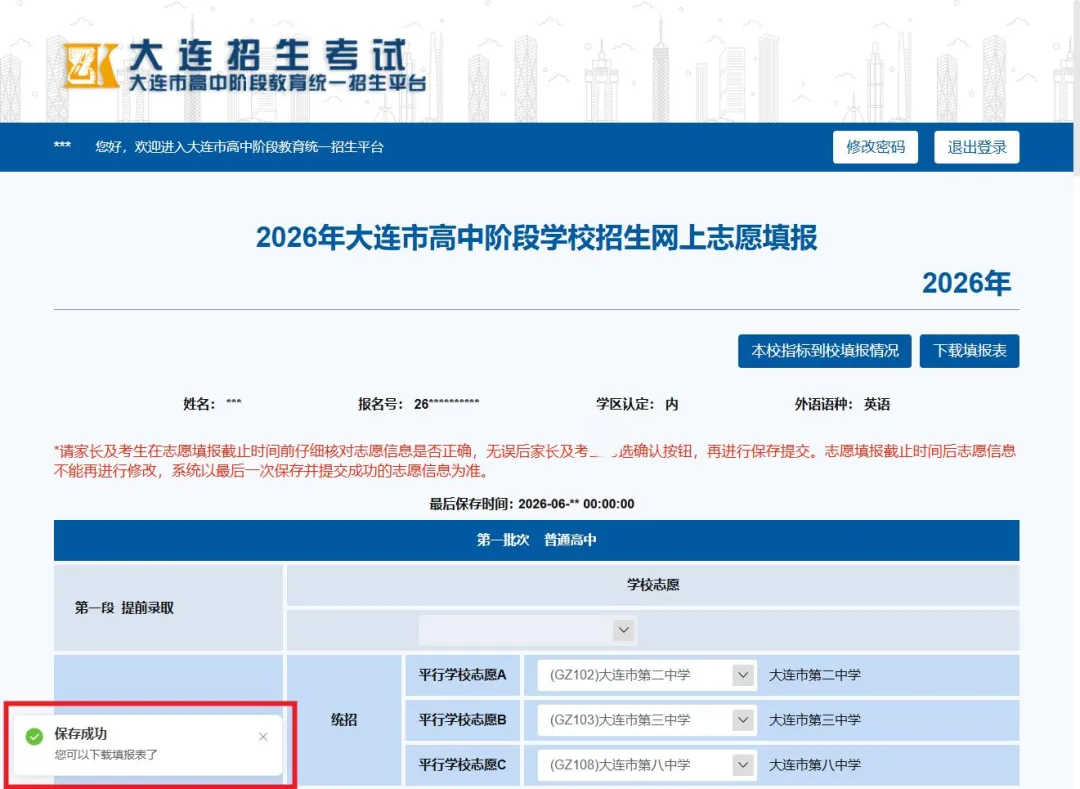The image size is (1080, 789).
Task: Click the (GZ103)大连市第三中学 select field
Action: tap(647, 719)
